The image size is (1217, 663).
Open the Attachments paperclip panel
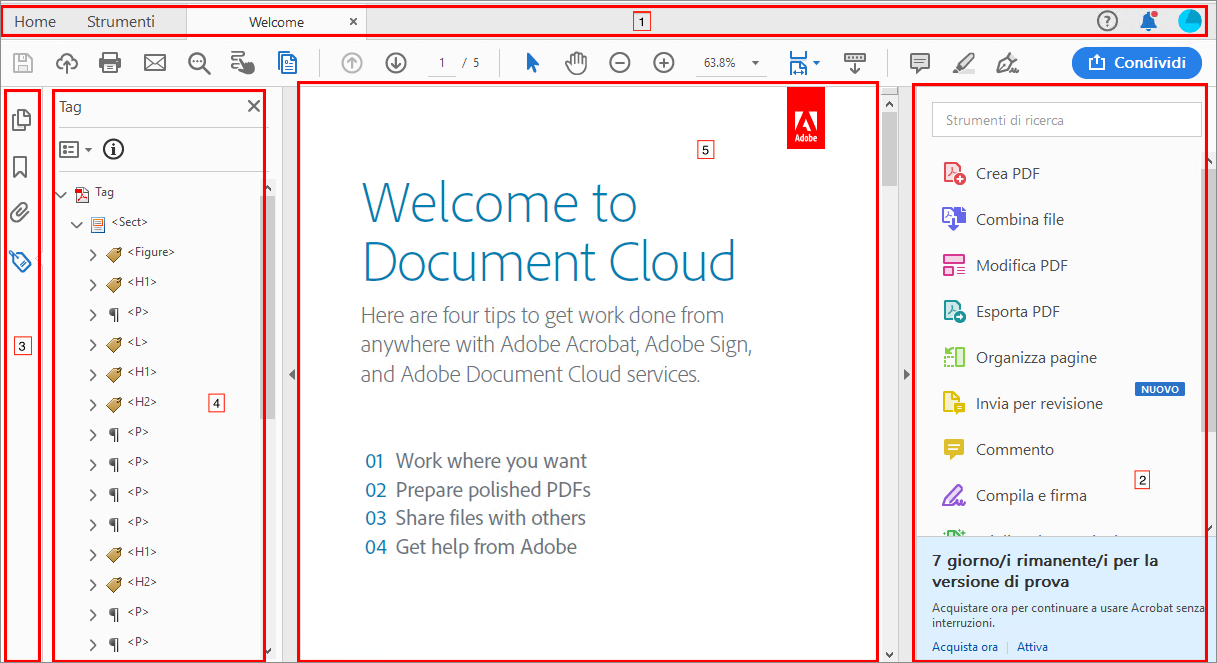(x=20, y=213)
